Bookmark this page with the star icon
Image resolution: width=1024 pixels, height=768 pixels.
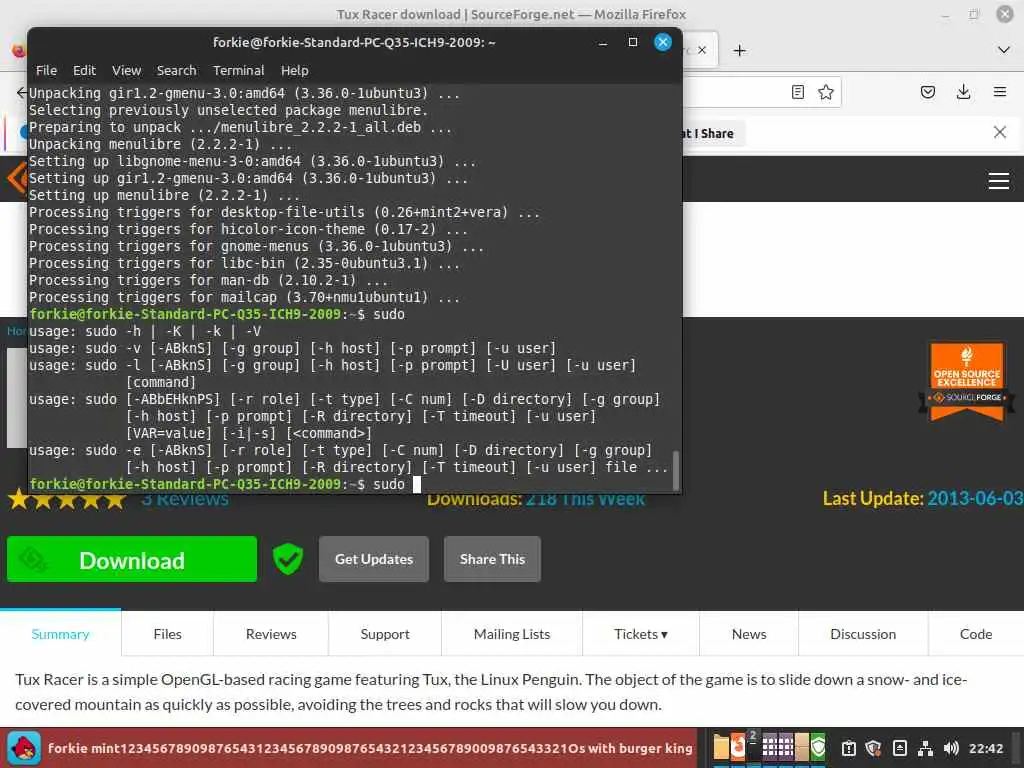(x=825, y=92)
